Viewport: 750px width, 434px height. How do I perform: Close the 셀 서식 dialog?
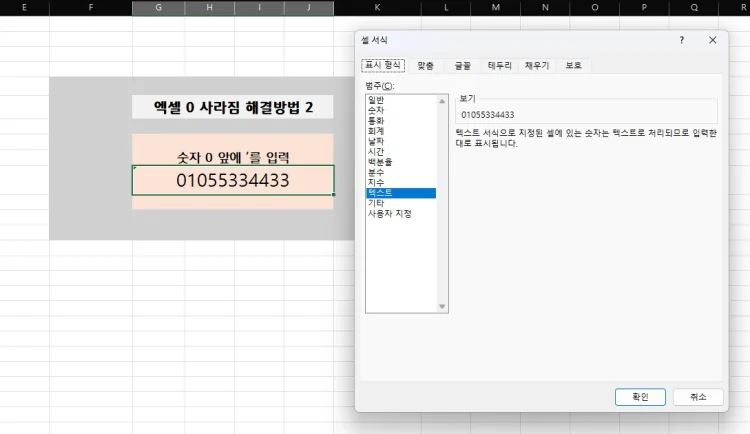click(x=712, y=40)
